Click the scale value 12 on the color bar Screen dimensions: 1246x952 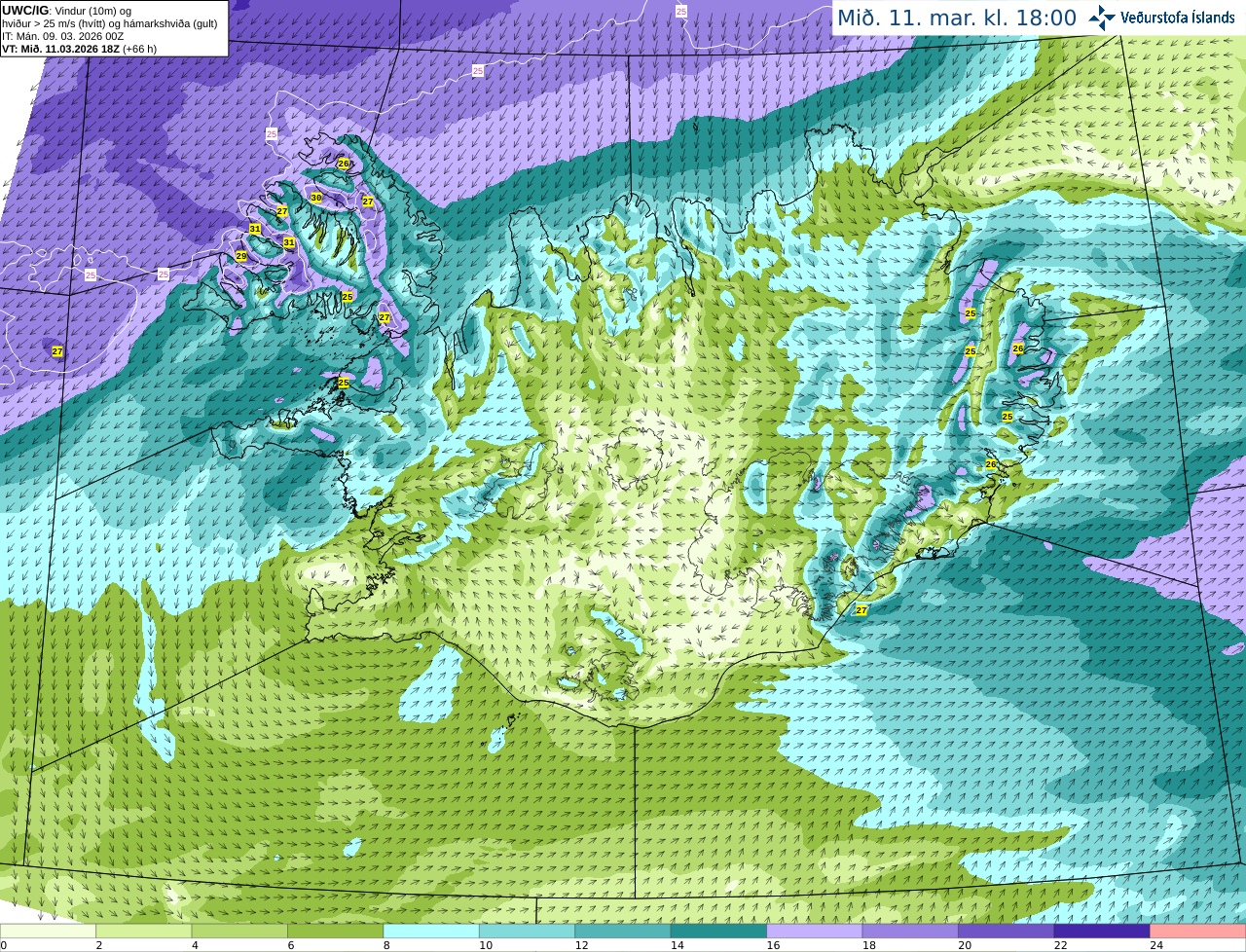point(582,945)
